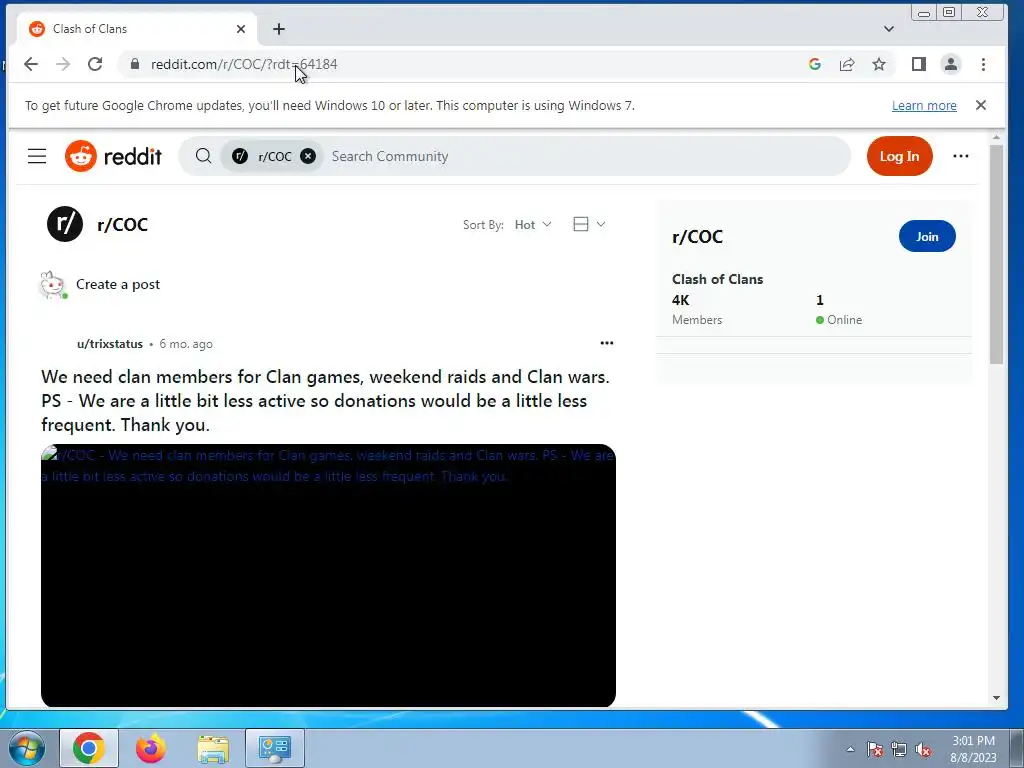
Task: Bookmark this tab with star icon
Action: tap(879, 64)
